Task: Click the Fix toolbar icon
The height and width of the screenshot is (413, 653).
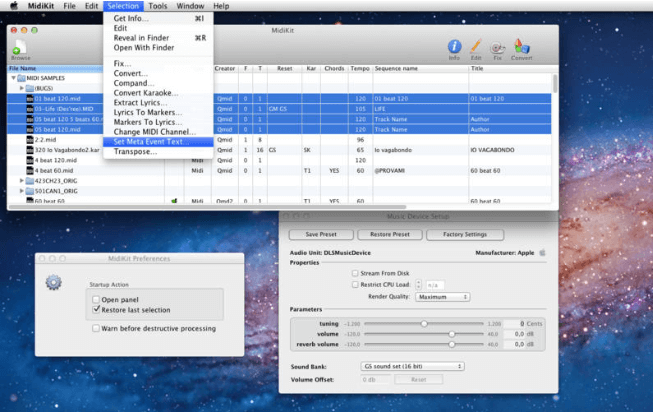Action: click(497, 49)
